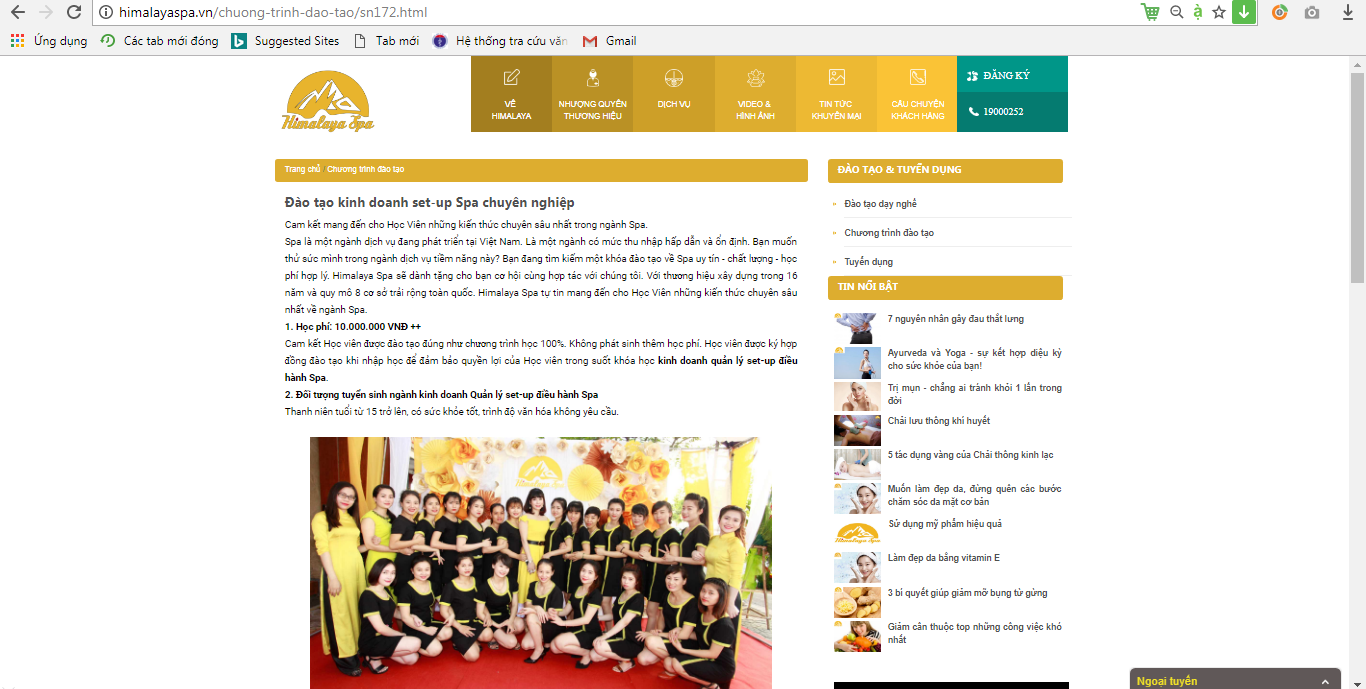Go back with the browser back arrow

pos(18,13)
